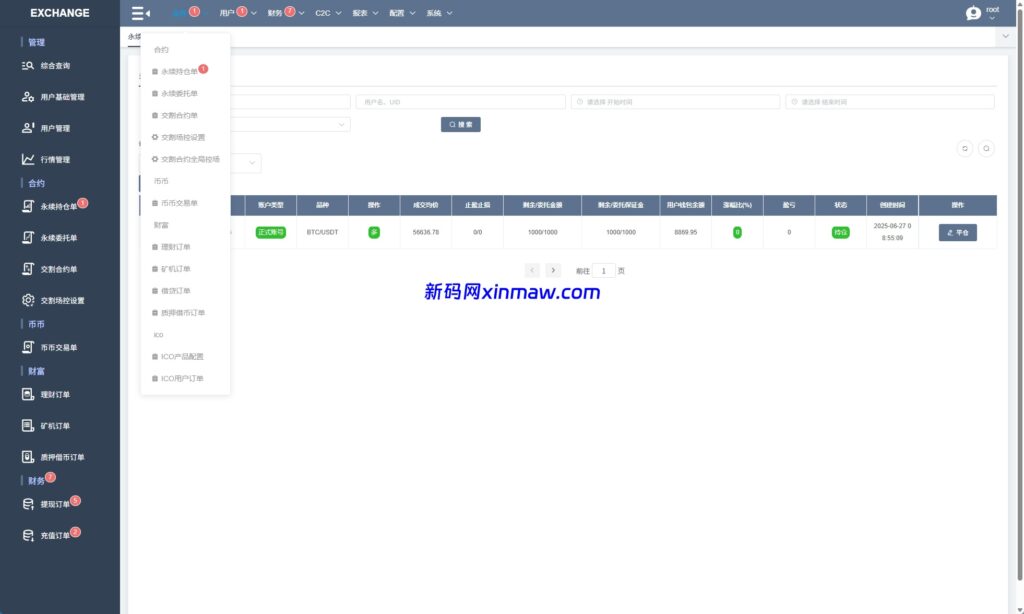The image size is (1024, 614).
Task: Collapse the sidebar with the hamburger icon
Action: pyautogui.click(x=139, y=13)
